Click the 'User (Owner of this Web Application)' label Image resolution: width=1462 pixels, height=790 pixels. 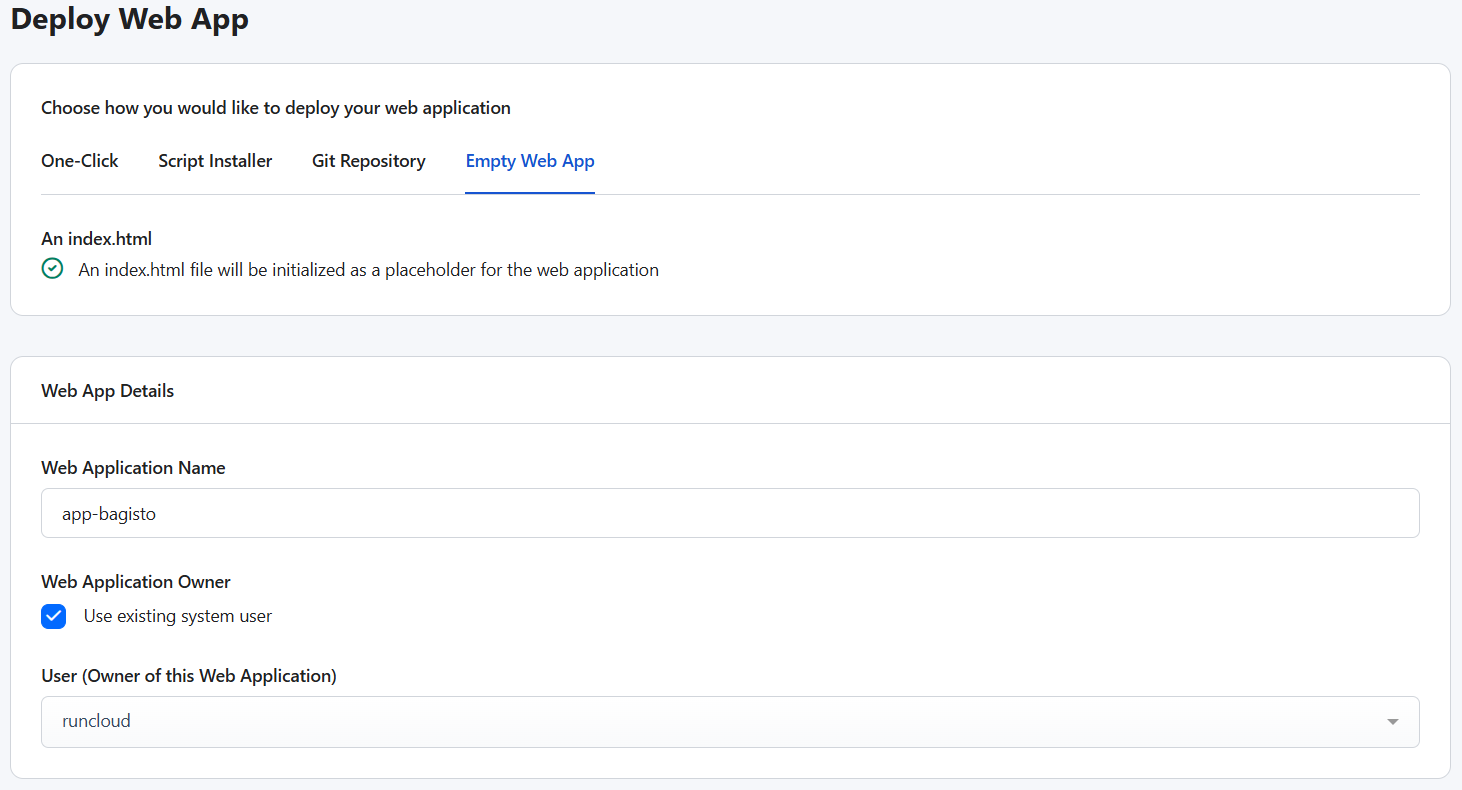click(189, 676)
